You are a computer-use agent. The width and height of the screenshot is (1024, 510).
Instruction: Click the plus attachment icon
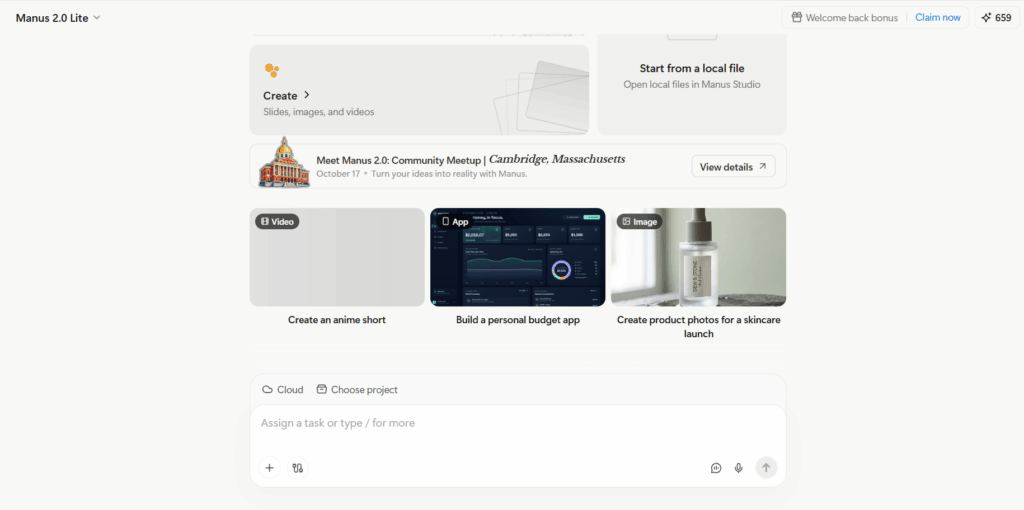270,468
